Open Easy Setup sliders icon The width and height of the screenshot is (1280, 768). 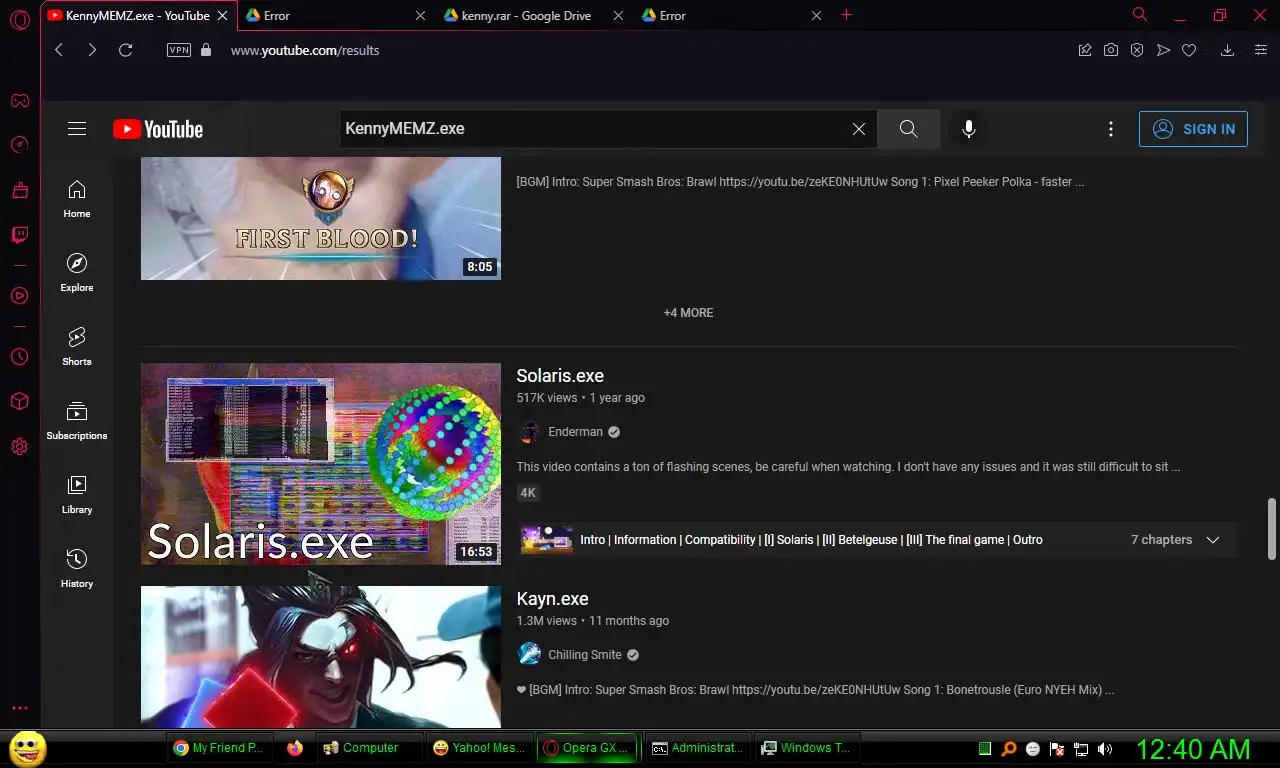click(1261, 50)
